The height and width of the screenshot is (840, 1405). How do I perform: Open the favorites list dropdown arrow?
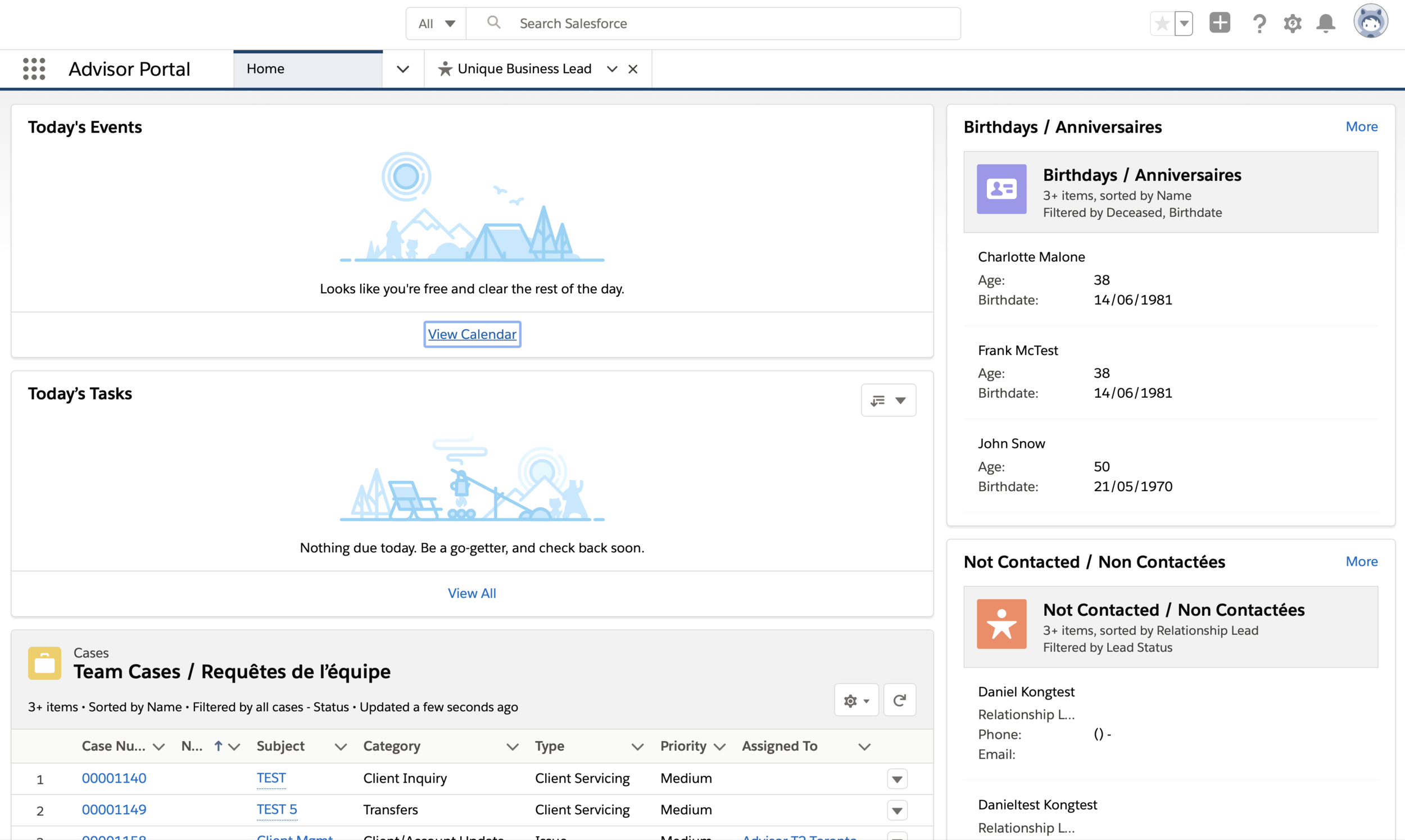tap(1184, 24)
